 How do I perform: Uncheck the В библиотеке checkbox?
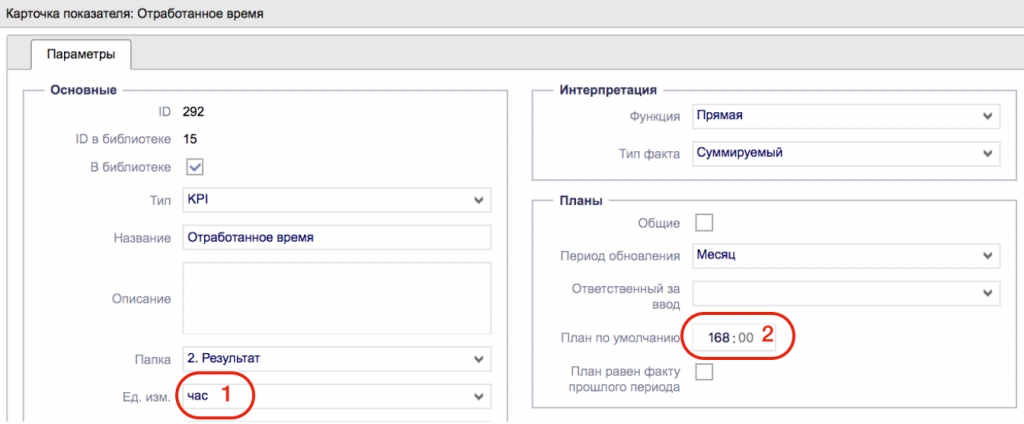pyautogui.click(x=195, y=167)
